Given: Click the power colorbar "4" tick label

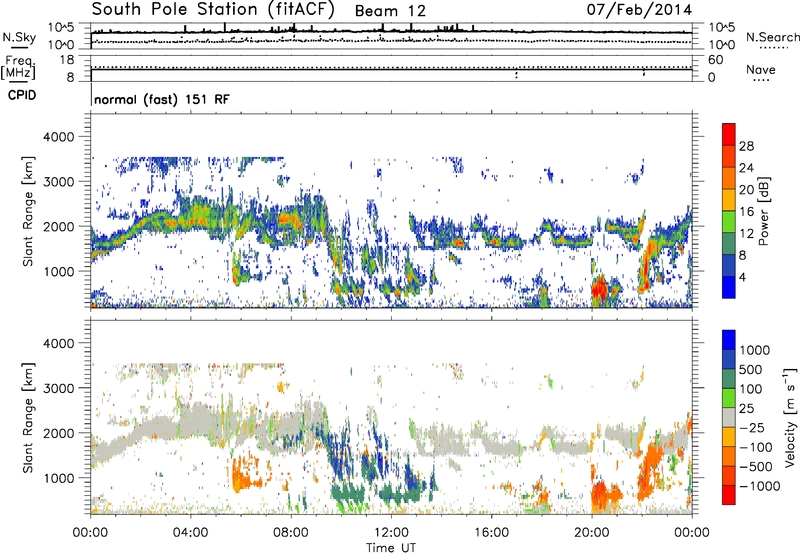Looking at the screenshot, I should 743,278.
